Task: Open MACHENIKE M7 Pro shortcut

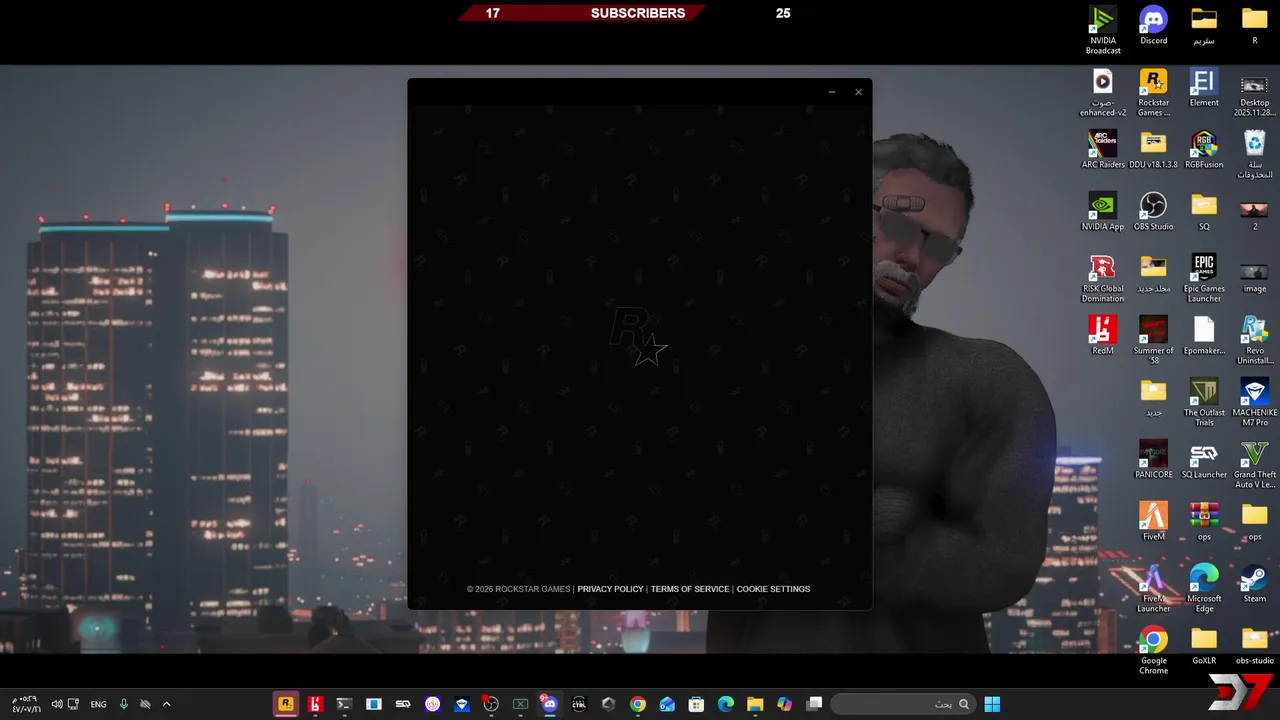Action: (x=1254, y=403)
